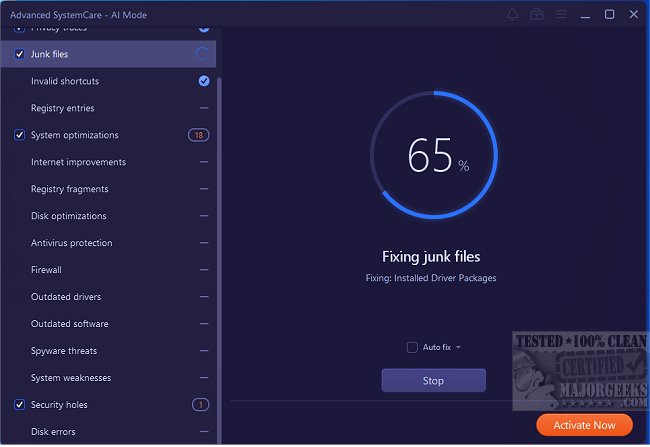Stop the fixing process
Viewport: 650px width, 447px height.
[434, 381]
